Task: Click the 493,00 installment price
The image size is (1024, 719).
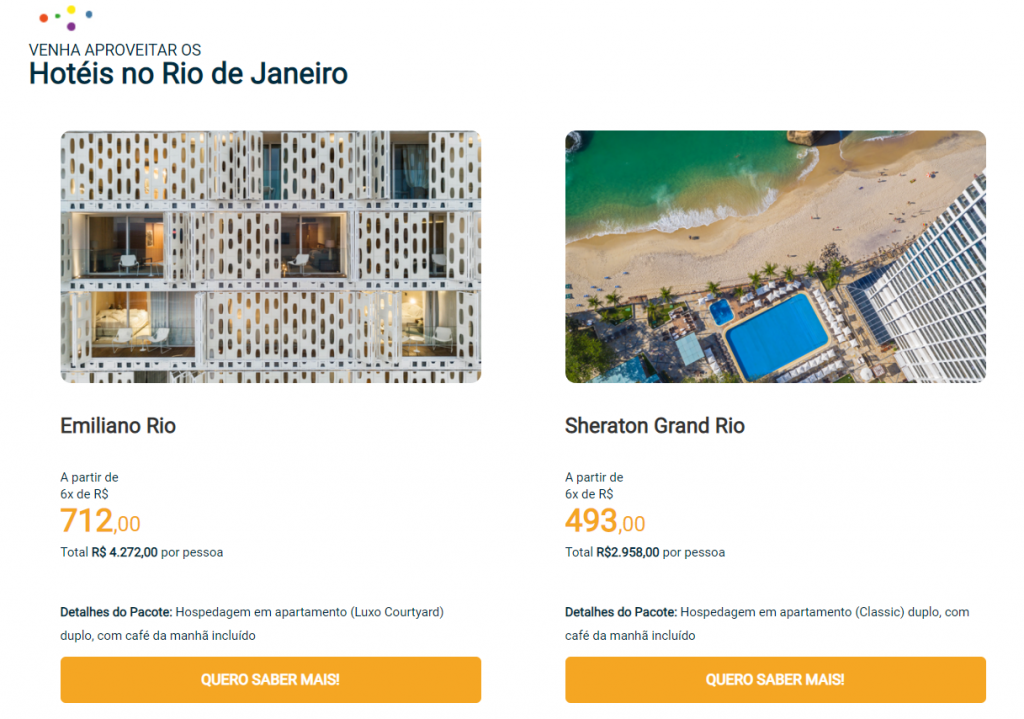Action: [604, 521]
